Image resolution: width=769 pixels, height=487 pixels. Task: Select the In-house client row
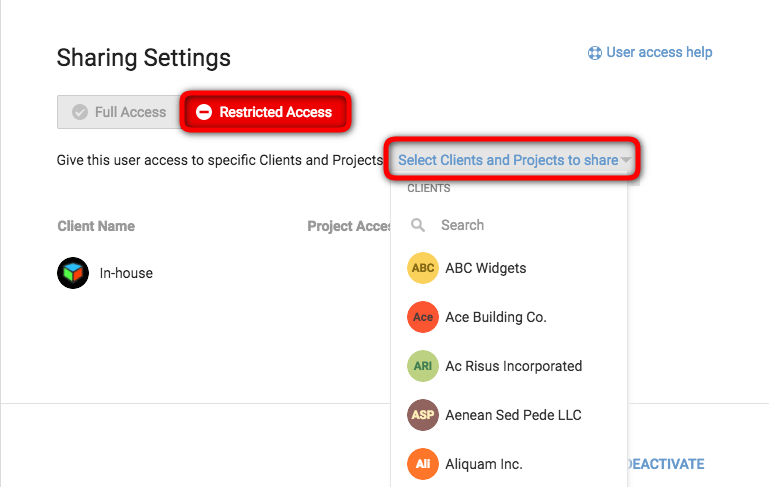click(223, 273)
